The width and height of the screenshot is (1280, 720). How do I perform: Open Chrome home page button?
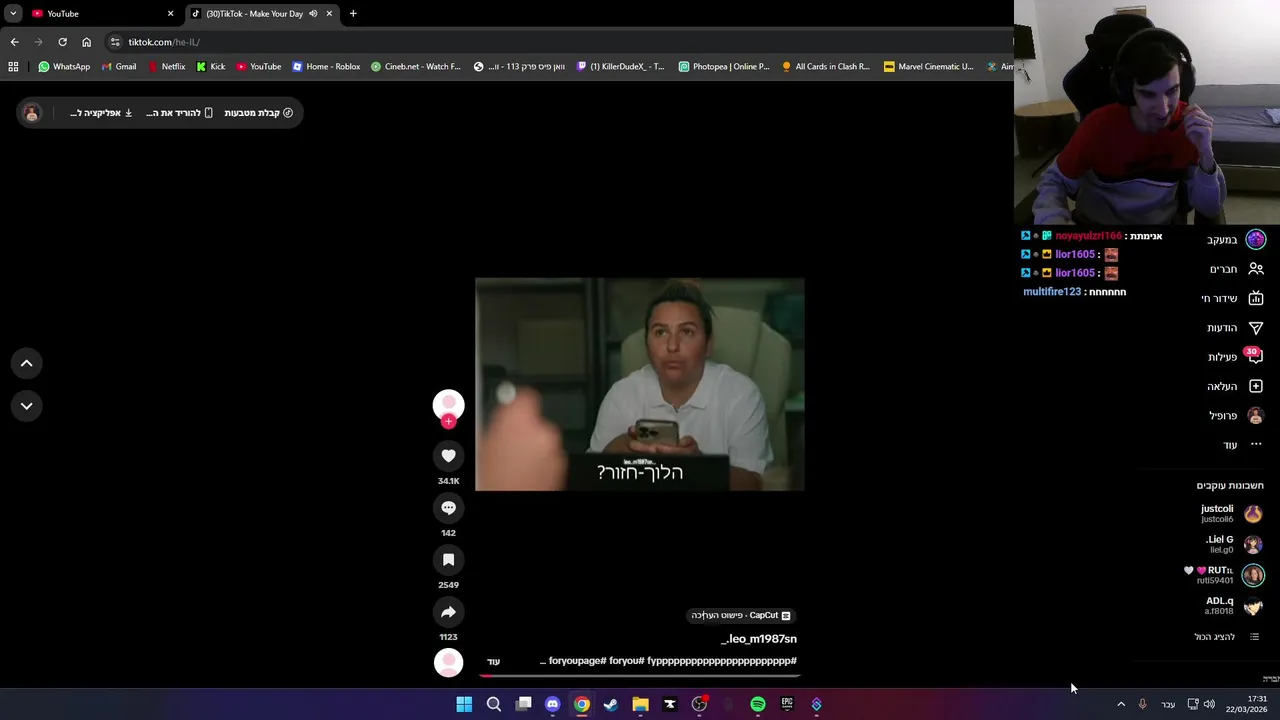pyautogui.click(x=86, y=42)
